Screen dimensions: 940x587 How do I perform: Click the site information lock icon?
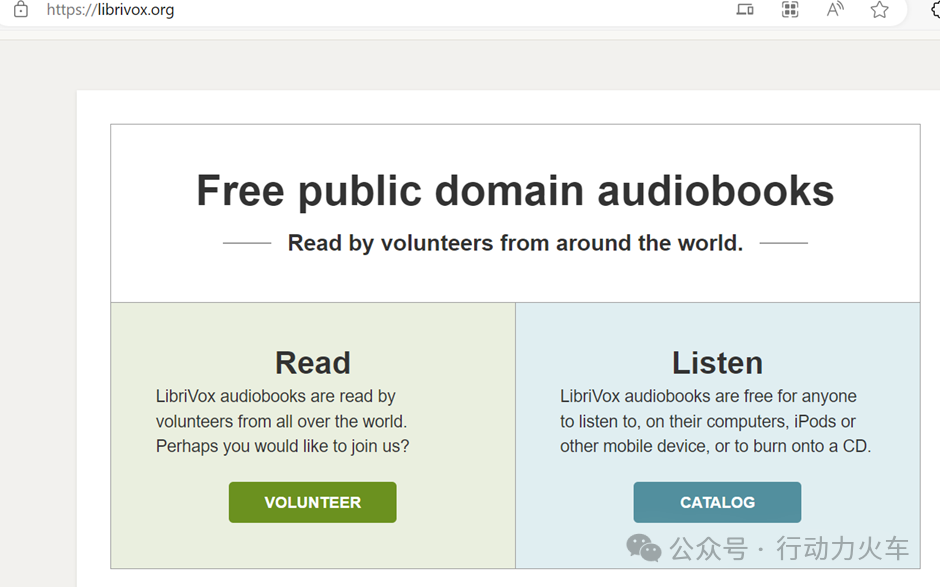click(x=20, y=10)
